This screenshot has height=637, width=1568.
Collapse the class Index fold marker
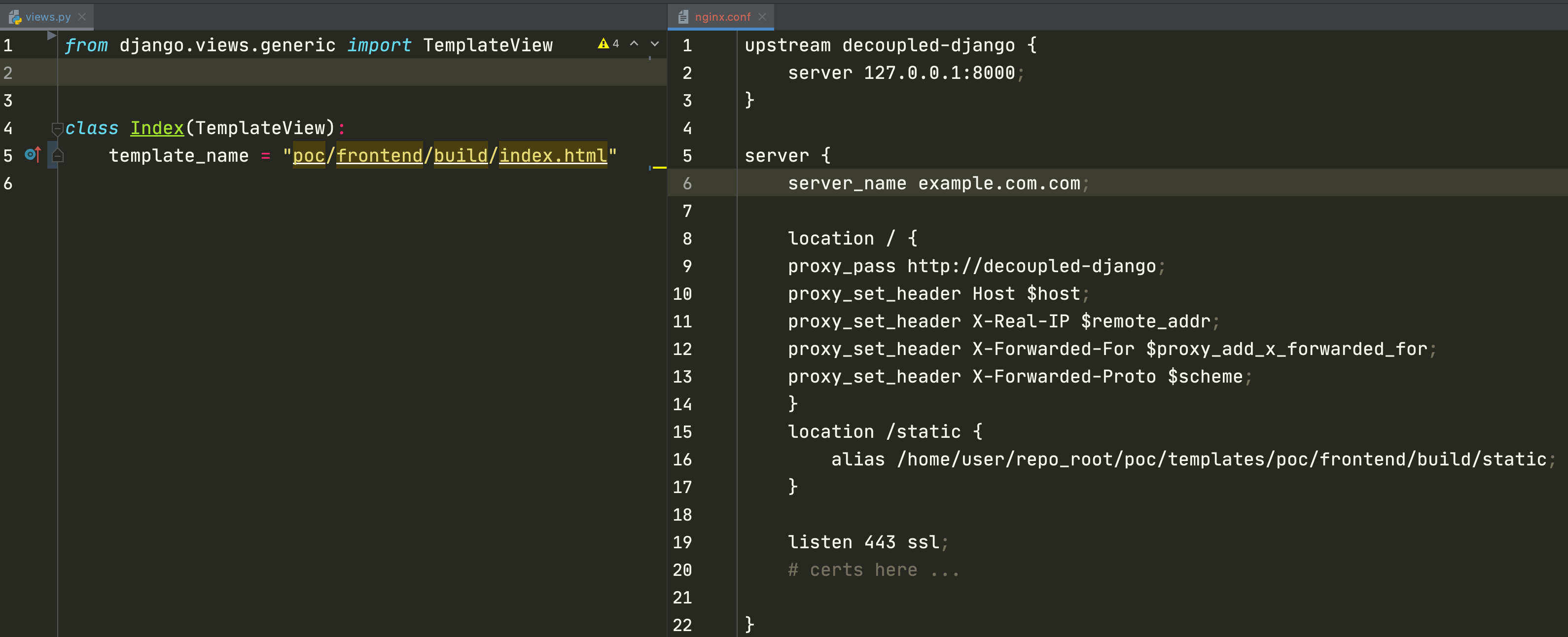57,128
